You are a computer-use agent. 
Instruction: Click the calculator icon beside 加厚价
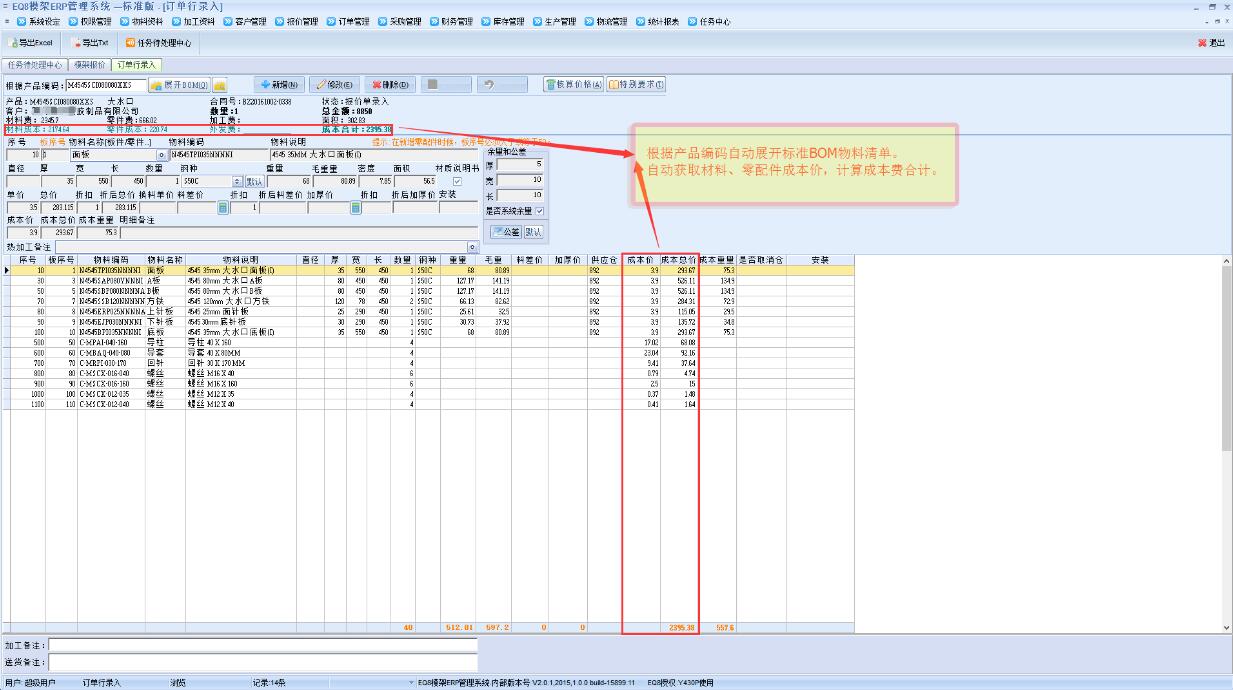(x=355, y=208)
